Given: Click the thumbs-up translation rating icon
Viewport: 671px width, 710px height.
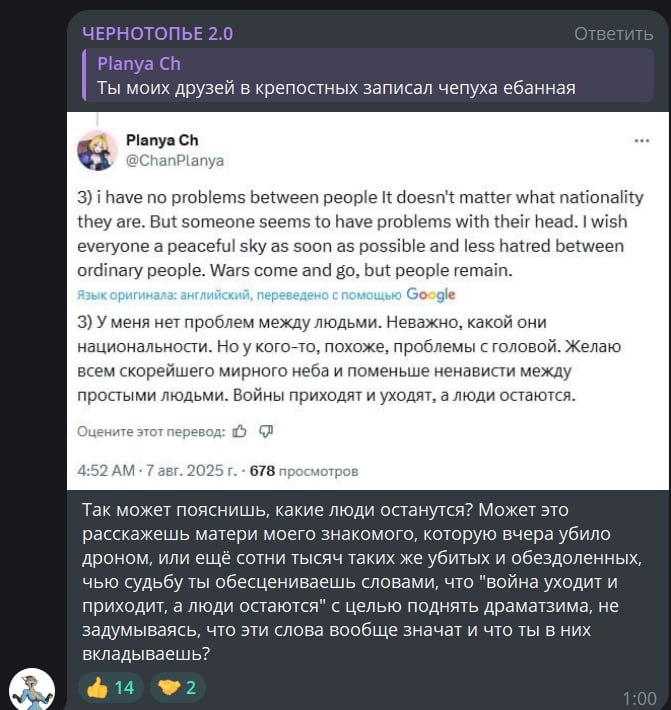Looking at the screenshot, I should (239, 431).
